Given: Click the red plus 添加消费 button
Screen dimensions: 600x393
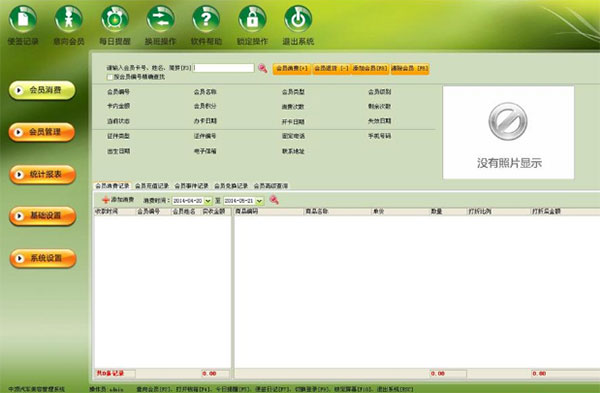Looking at the screenshot, I should (118, 200).
